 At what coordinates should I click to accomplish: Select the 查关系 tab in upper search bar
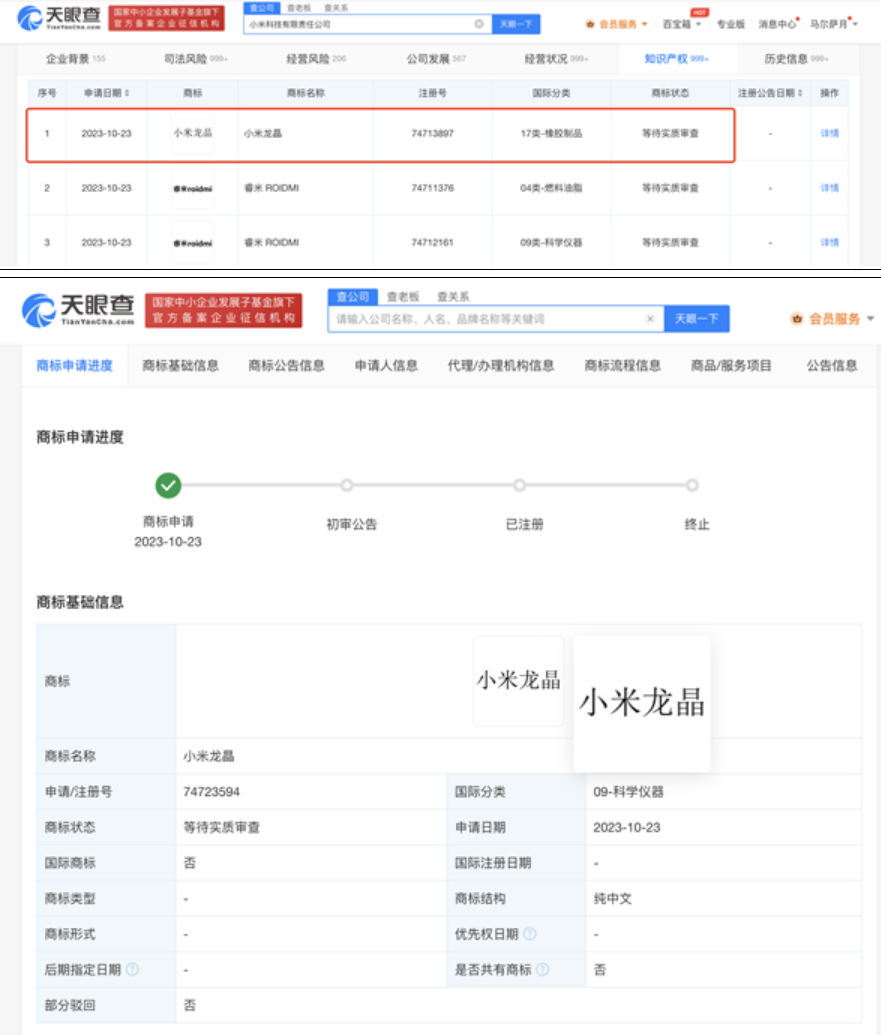pos(336,8)
